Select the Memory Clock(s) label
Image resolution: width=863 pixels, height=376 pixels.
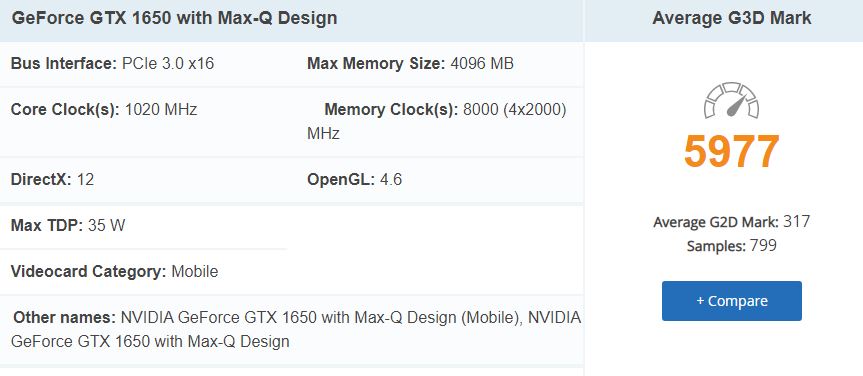point(391,110)
